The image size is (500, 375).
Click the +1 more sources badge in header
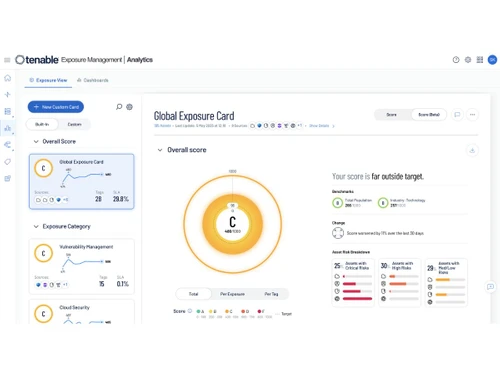point(300,126)
